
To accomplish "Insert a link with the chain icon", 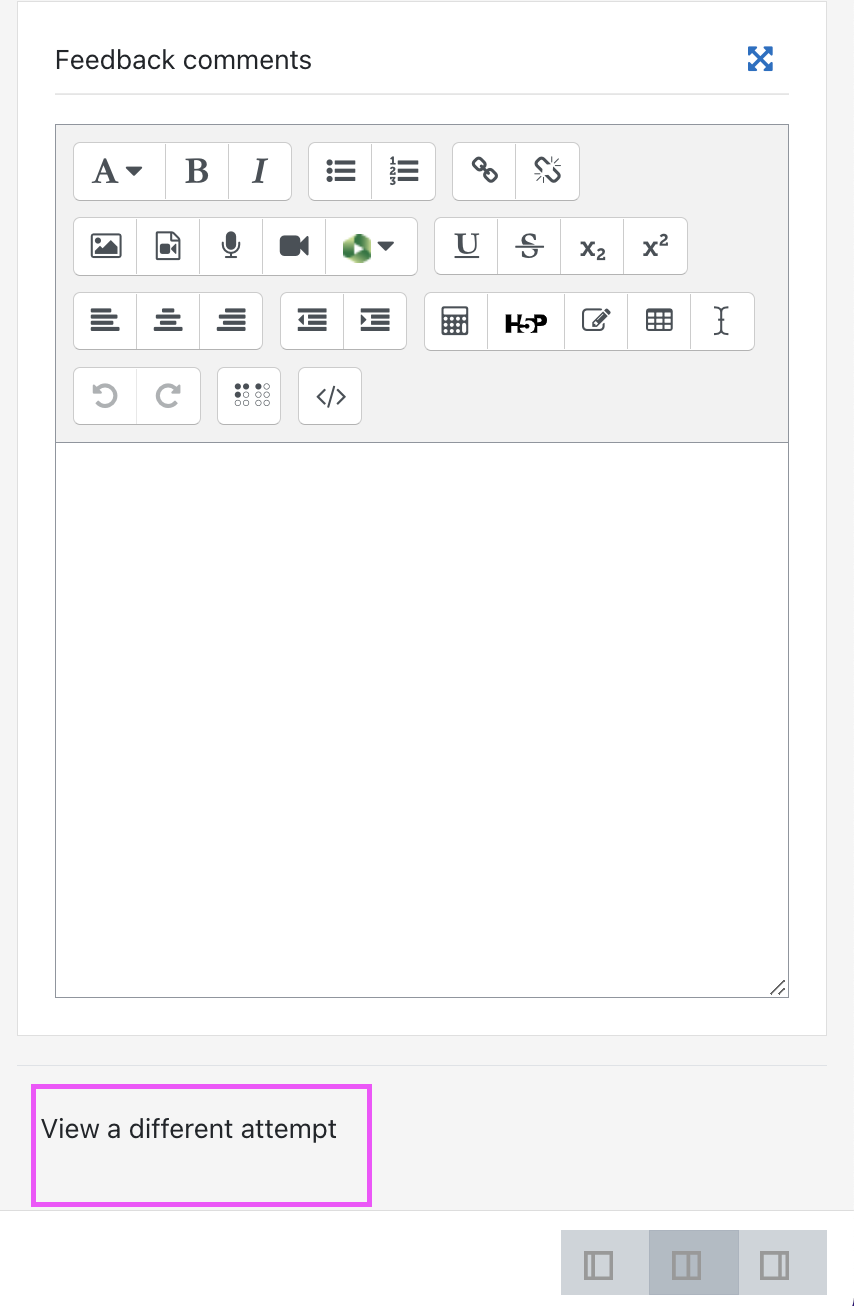I will (x=484, y=171).
